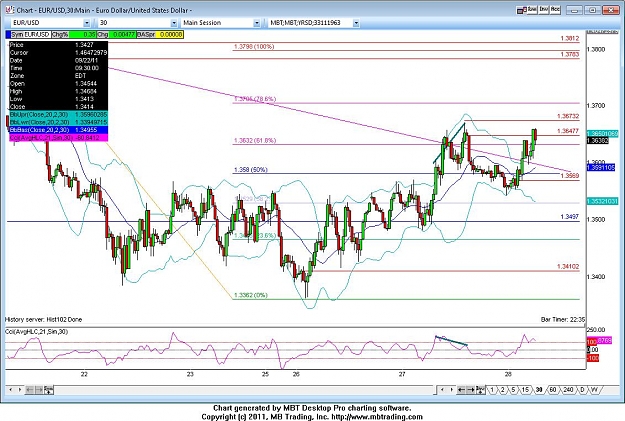The width and height of the screenshot is (625, 421).
Task: Switch to the 60 minute interval tab
Action: (552, 390)
